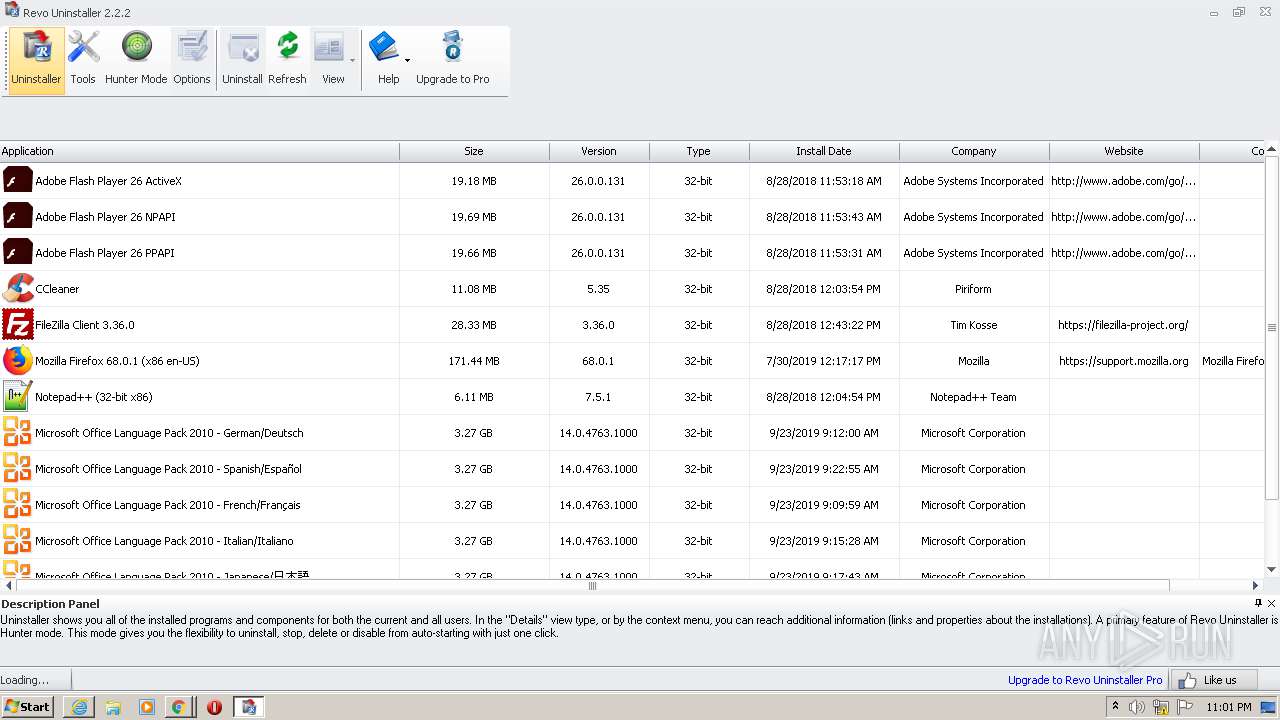Screen dimensions: 1280x720
Task: Click the taskbar clock 11:01 PM
Action: (x=1229, y=707)
